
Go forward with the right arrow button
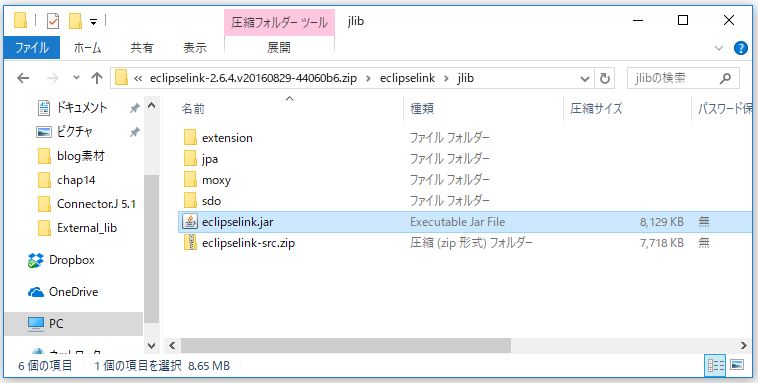coord(52,78)
